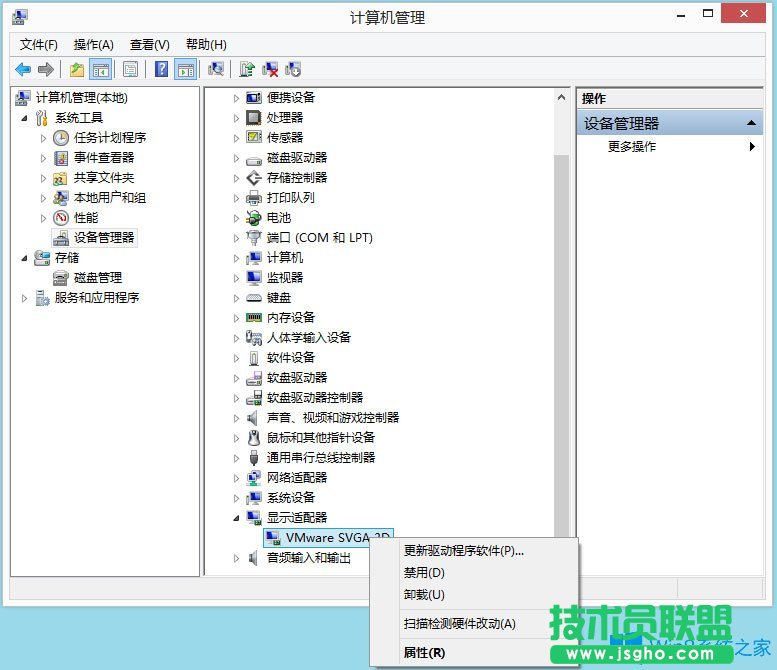Viewport: 777px width, 670px height.
Task: Click the device list vertical scrollbar thumb
Action: 561,346
